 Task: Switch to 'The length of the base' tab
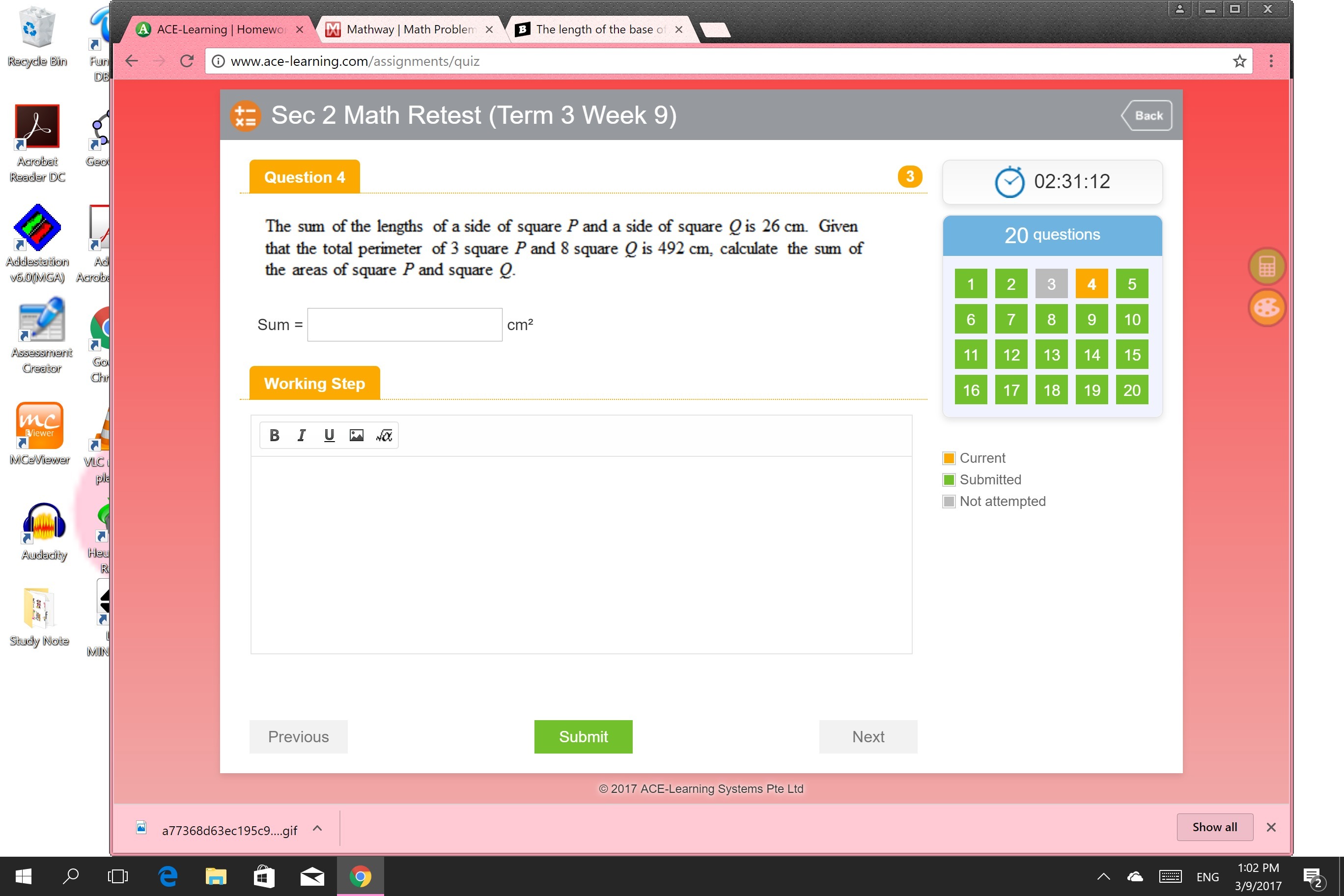pyautogui.click(x=600, y=29)
